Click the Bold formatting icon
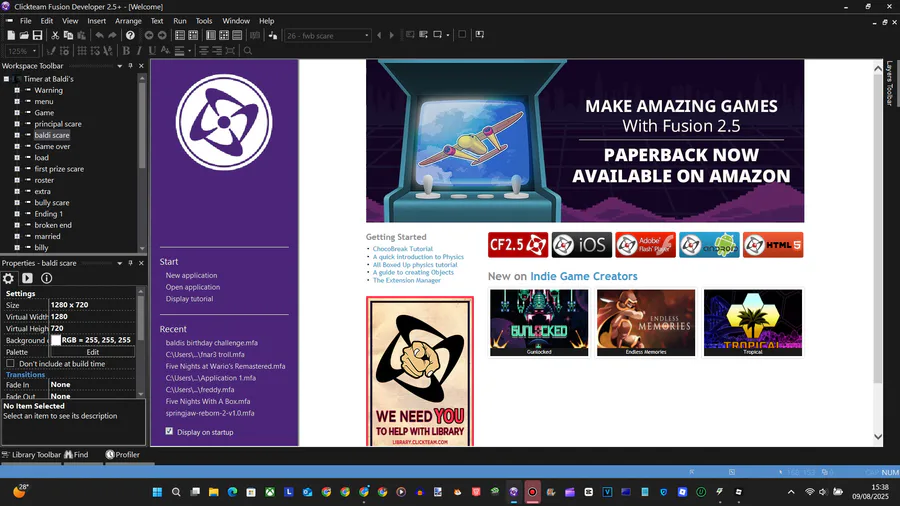Screen dimensions: 900x506 (x=126, y=50)
